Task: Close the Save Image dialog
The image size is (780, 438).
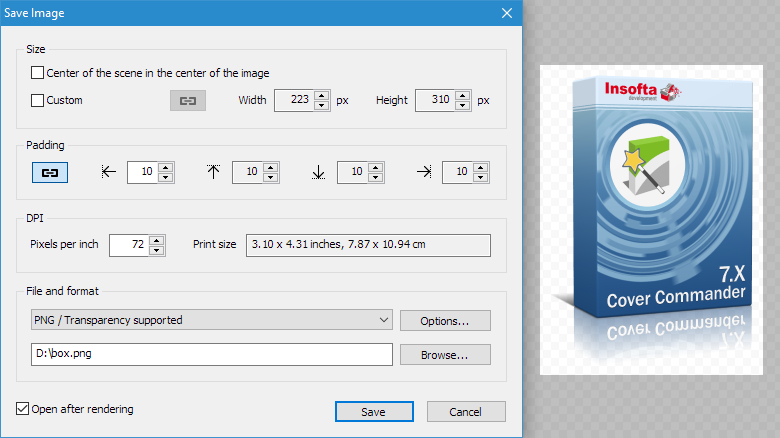Action: pyautogui.click(x=507, y=13)
